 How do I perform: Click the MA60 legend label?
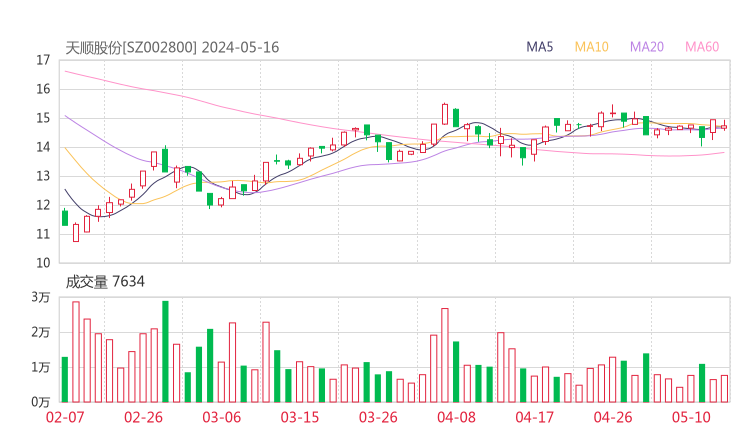click(x=702, y=47)
